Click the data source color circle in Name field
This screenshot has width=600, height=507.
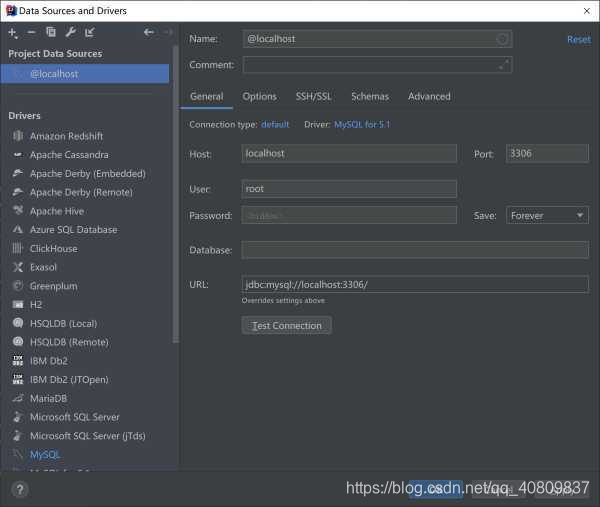pyautogui.click(x=502, y=39)
